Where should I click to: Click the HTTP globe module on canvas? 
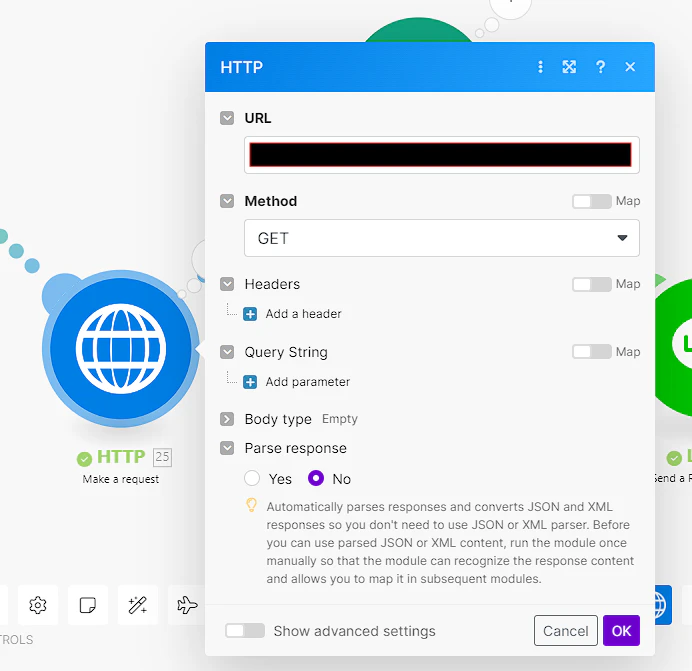[x=121, y=348]
